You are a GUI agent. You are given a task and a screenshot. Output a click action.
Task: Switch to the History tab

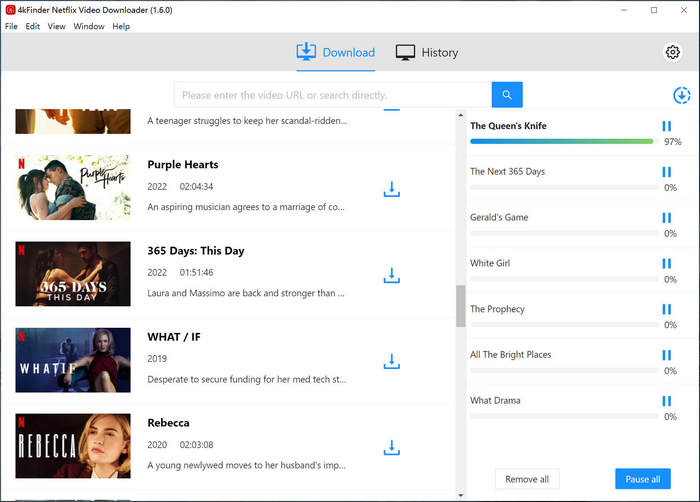coord(427,52)
